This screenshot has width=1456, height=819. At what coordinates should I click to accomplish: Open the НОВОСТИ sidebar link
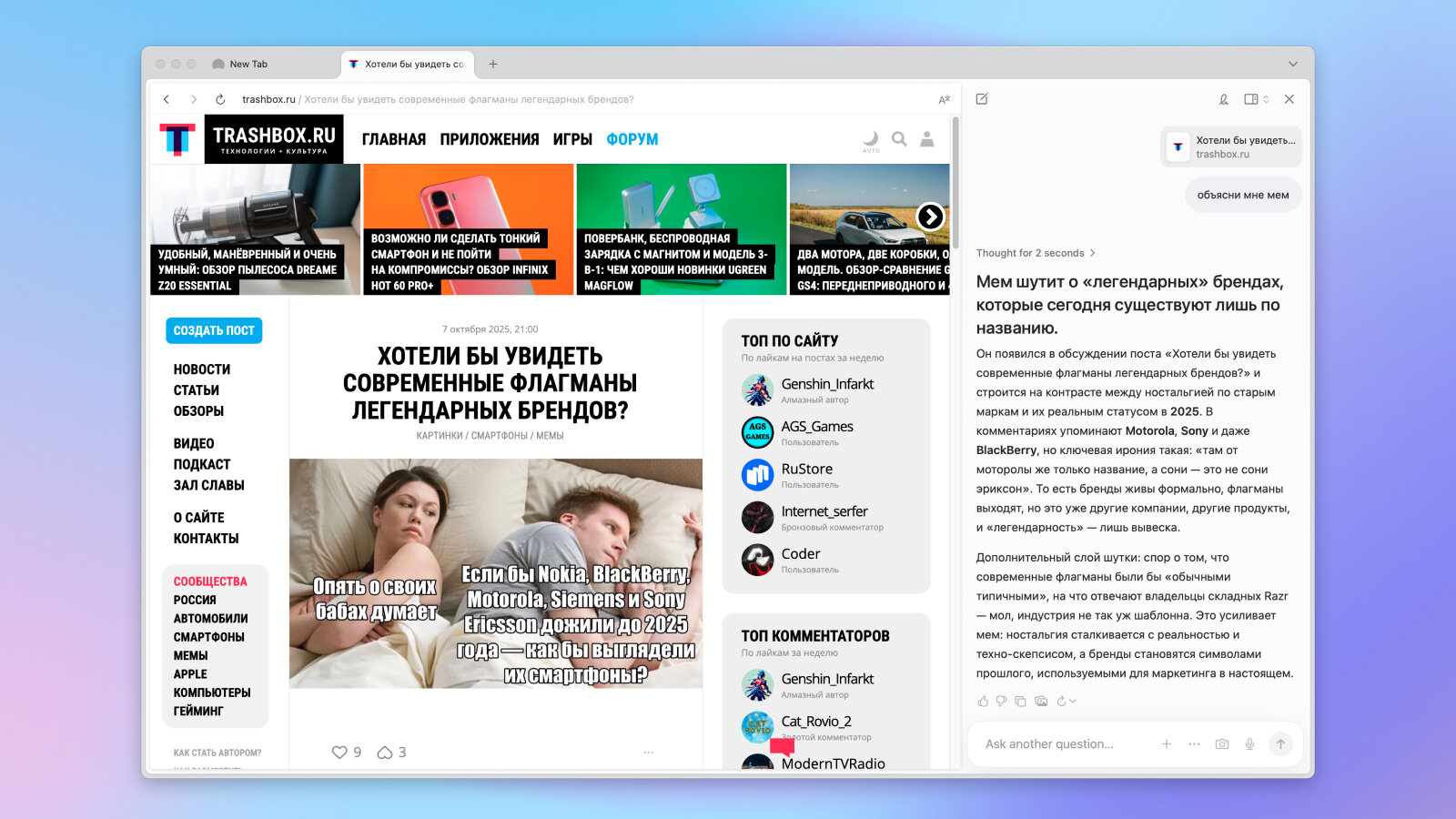coord(202,369)
